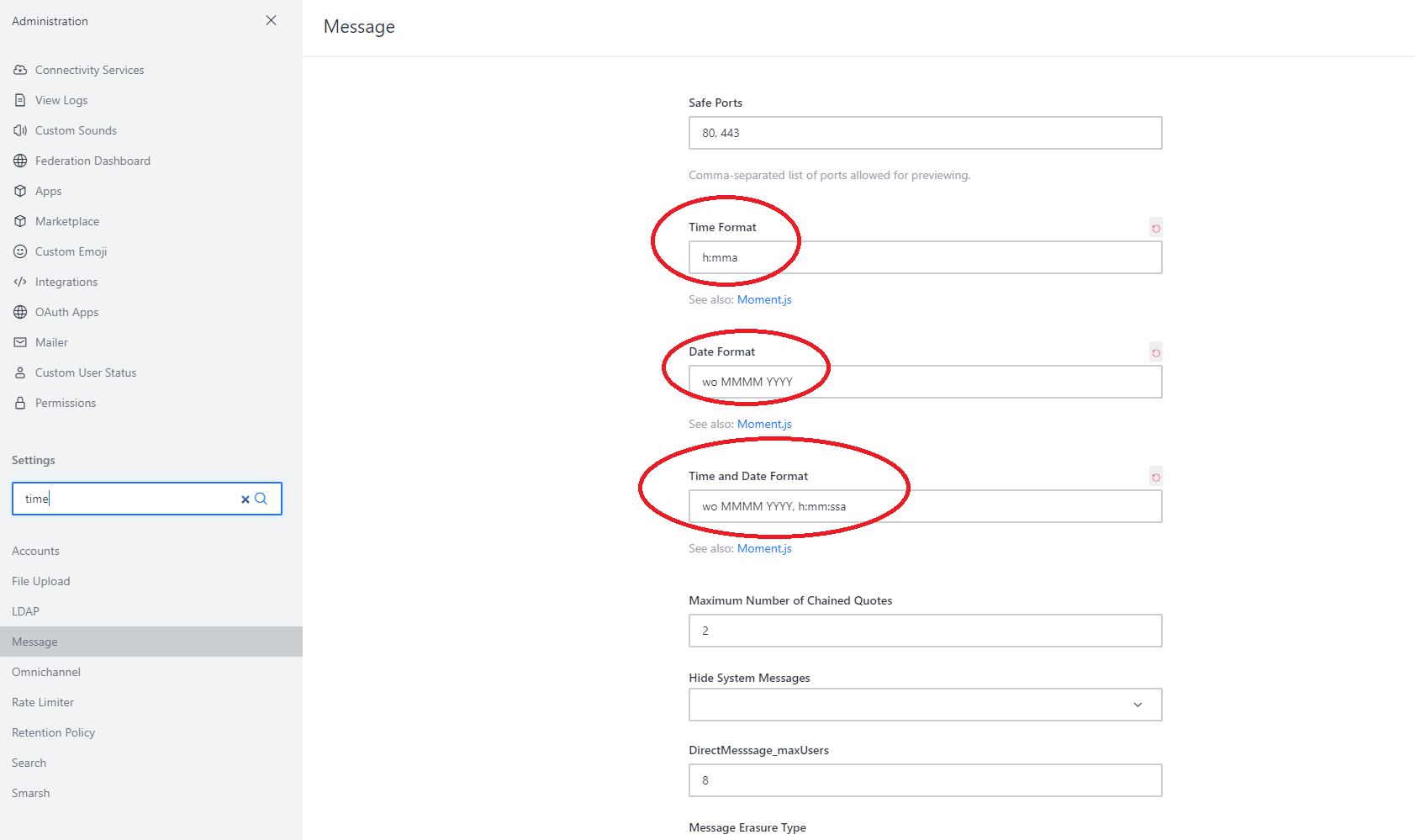The height and width of the screenshot is (840, 1415).
Task: Select the Safe Ports input field
Action: (x=924, y=133)
